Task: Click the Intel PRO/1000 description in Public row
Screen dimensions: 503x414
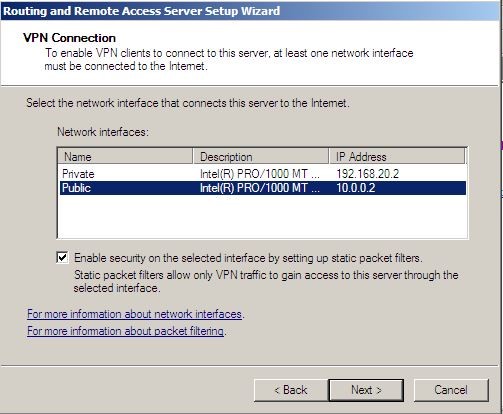Action: (260, 188)
